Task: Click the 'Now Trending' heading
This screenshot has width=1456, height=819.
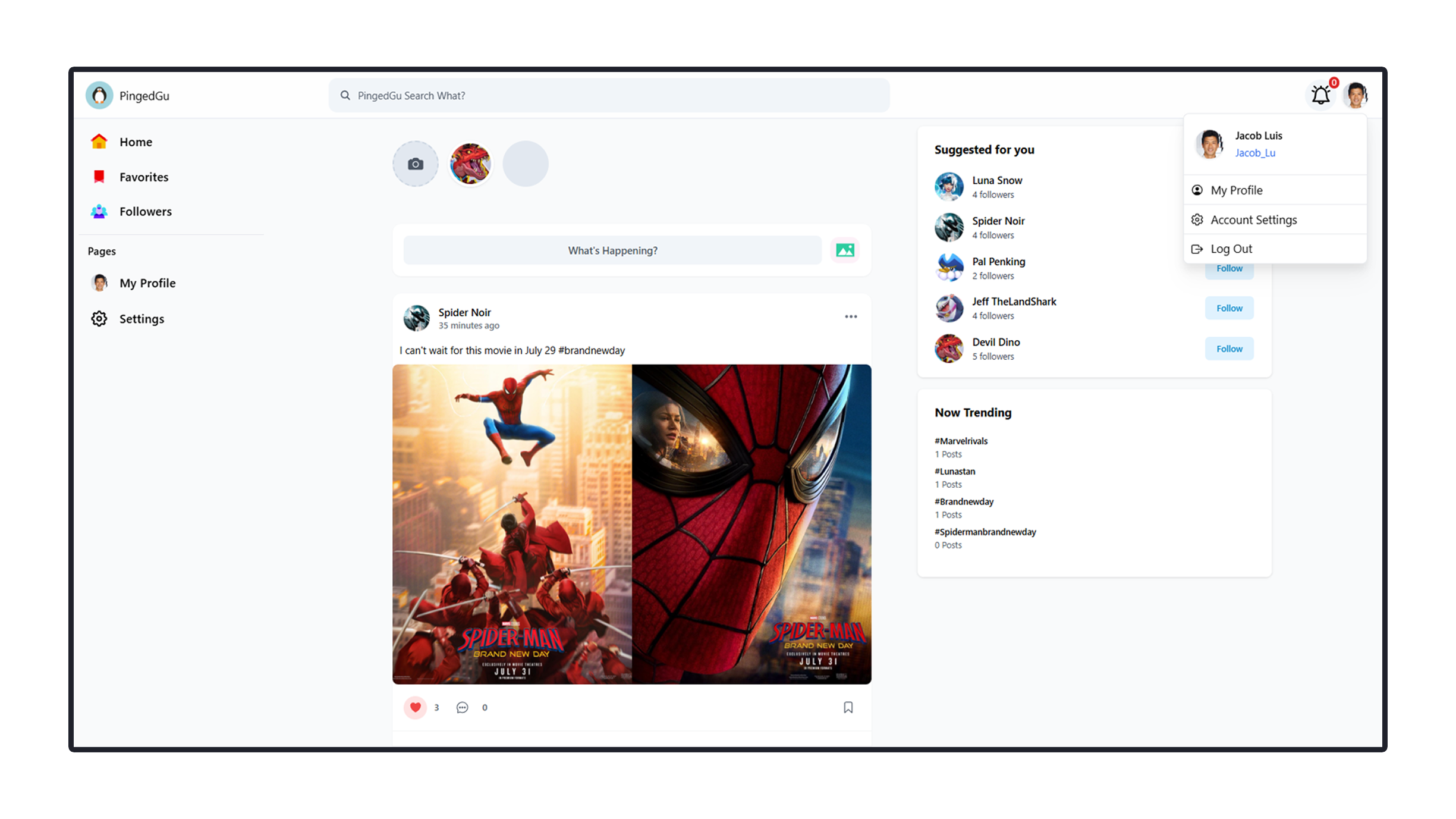Action: (973, 412)
